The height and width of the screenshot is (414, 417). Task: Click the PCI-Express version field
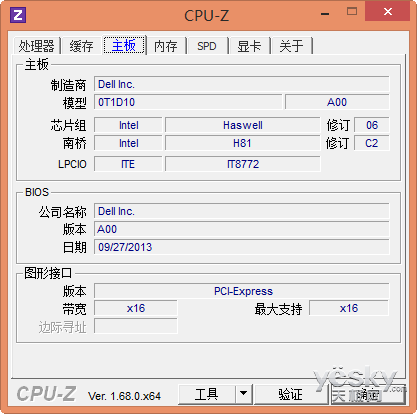[x=242, y=291]
